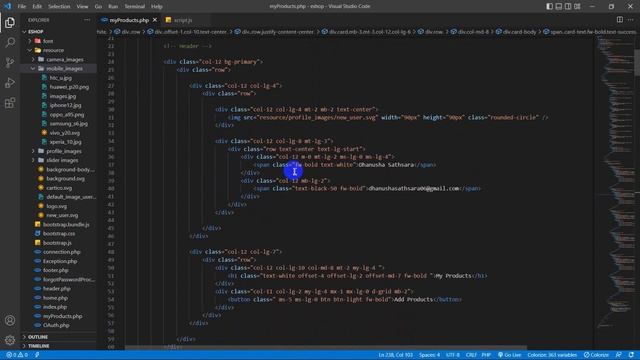Open the View menu

[82, 7]
